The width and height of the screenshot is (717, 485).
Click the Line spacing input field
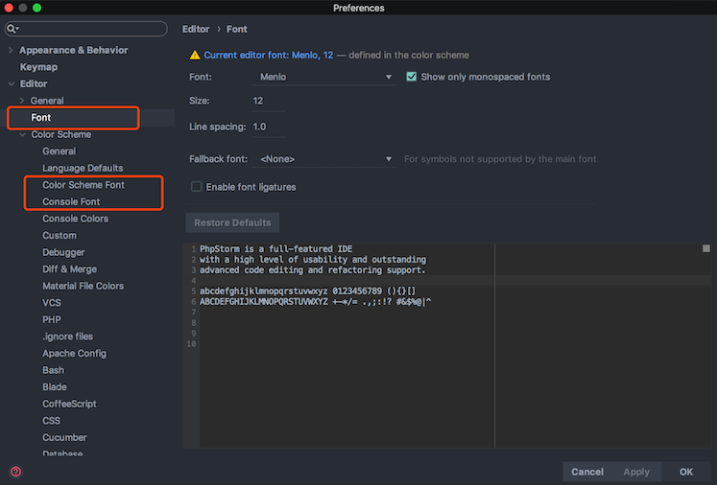(268, 127)
